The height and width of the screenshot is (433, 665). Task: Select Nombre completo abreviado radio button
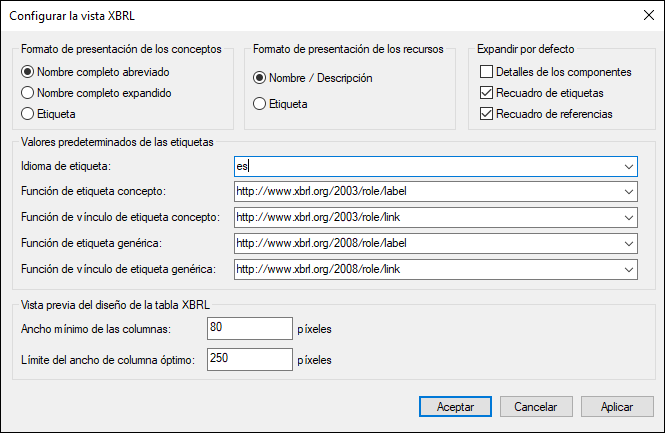(x=28, y=73)
